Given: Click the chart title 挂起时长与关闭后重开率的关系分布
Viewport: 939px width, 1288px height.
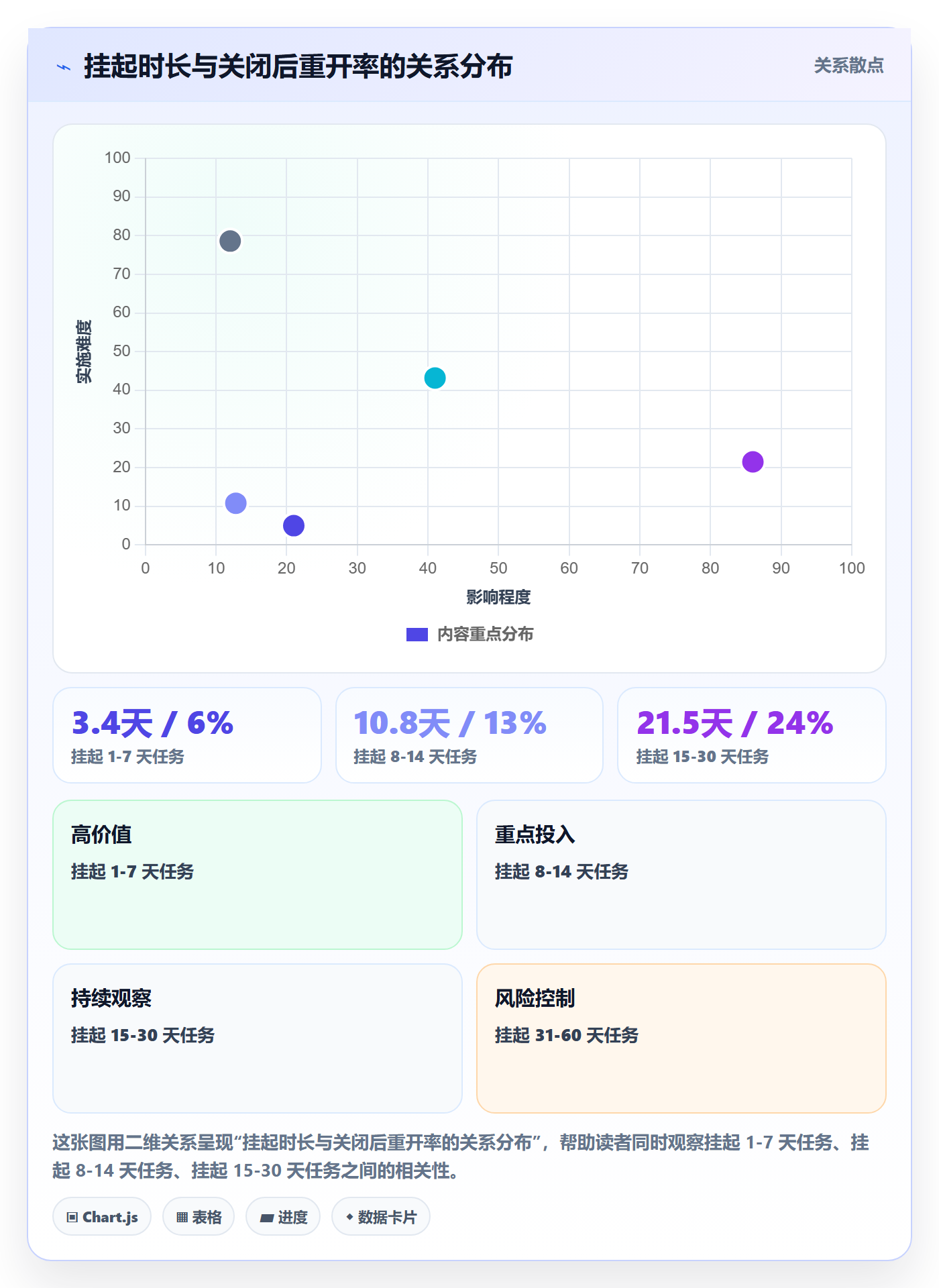Looking at the screenshot, I should click(x=298, y=66).
